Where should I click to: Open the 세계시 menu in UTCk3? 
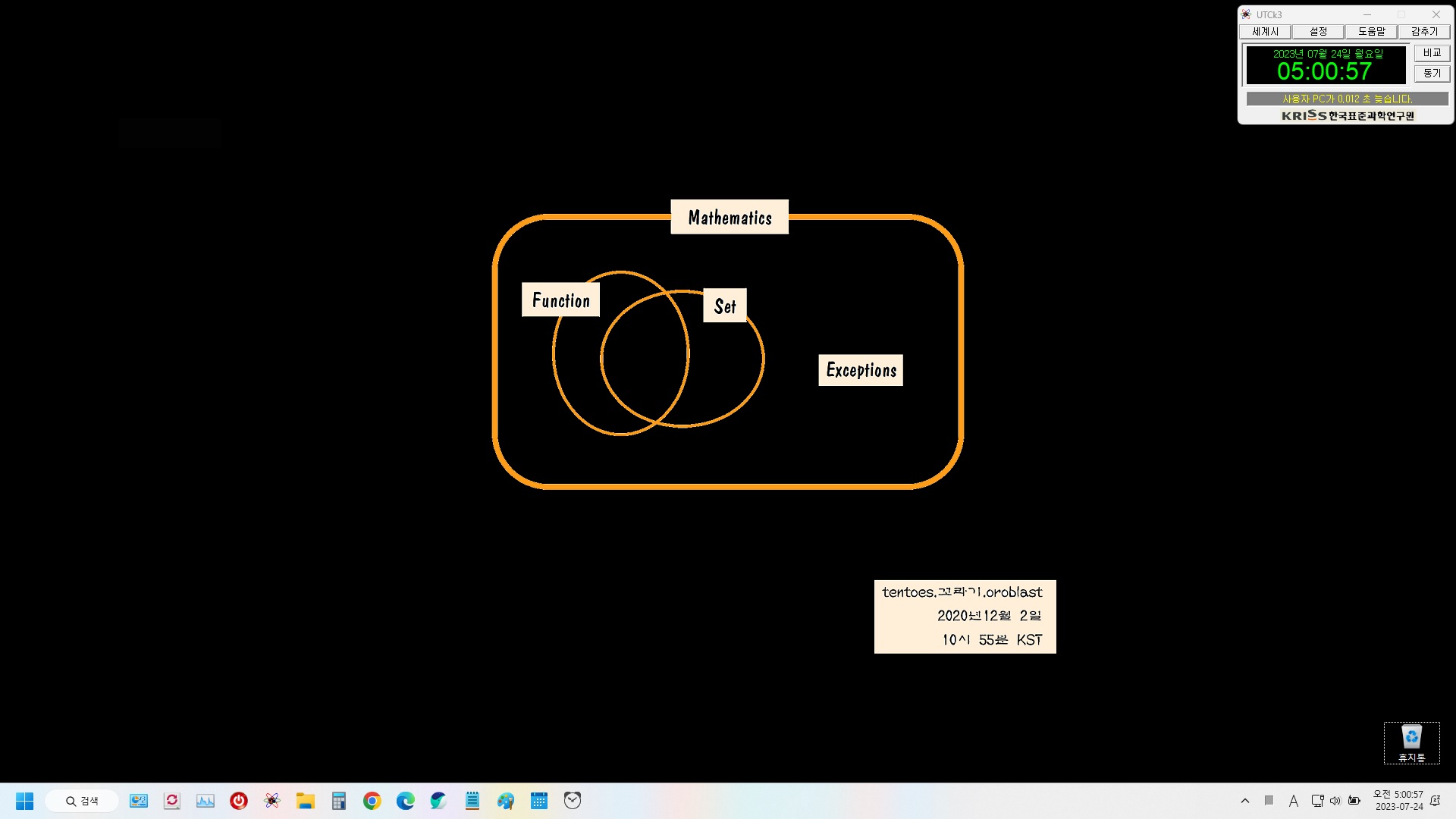click(1265, 32)
